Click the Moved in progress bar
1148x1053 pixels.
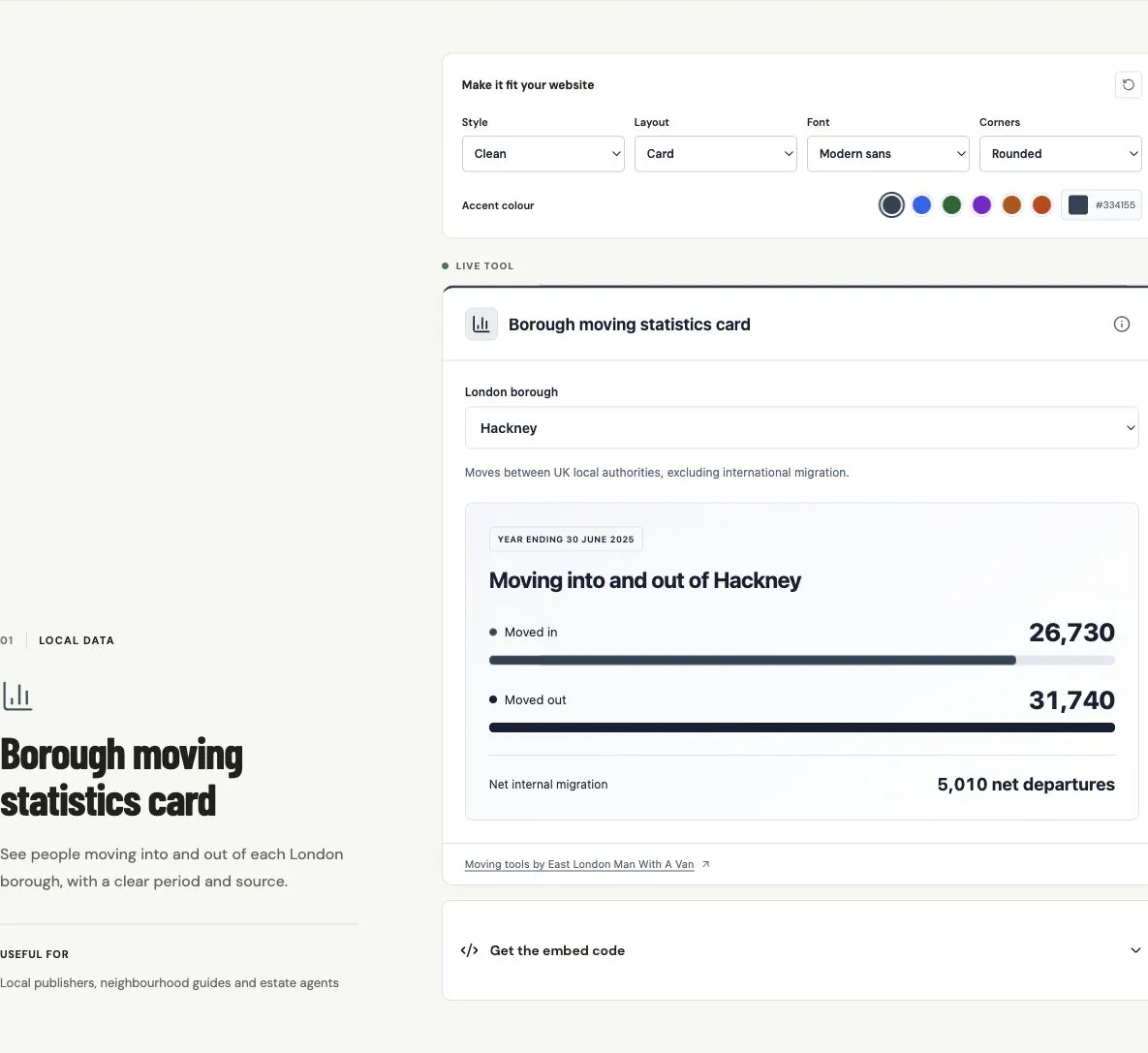(802, 660)
